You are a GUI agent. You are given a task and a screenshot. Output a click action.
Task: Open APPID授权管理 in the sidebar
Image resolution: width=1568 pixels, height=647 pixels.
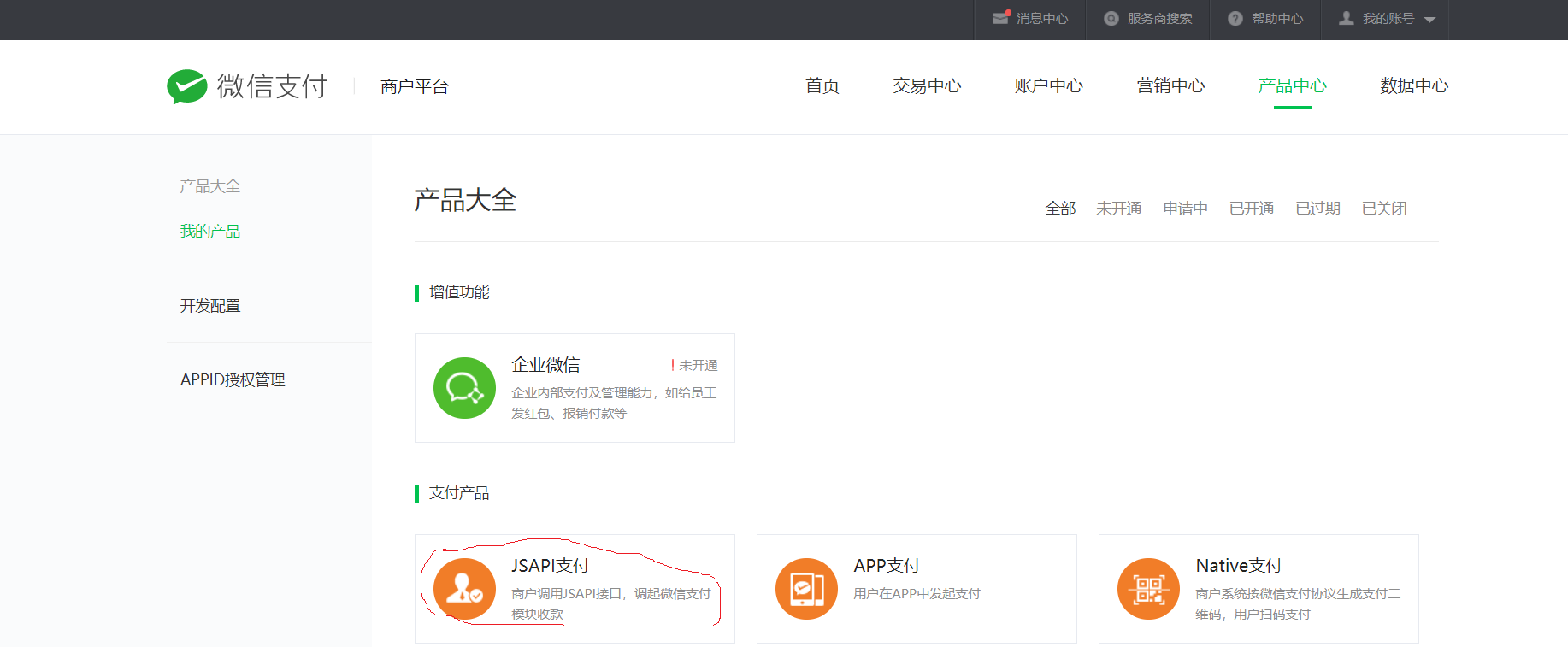(x=233, y=380)
